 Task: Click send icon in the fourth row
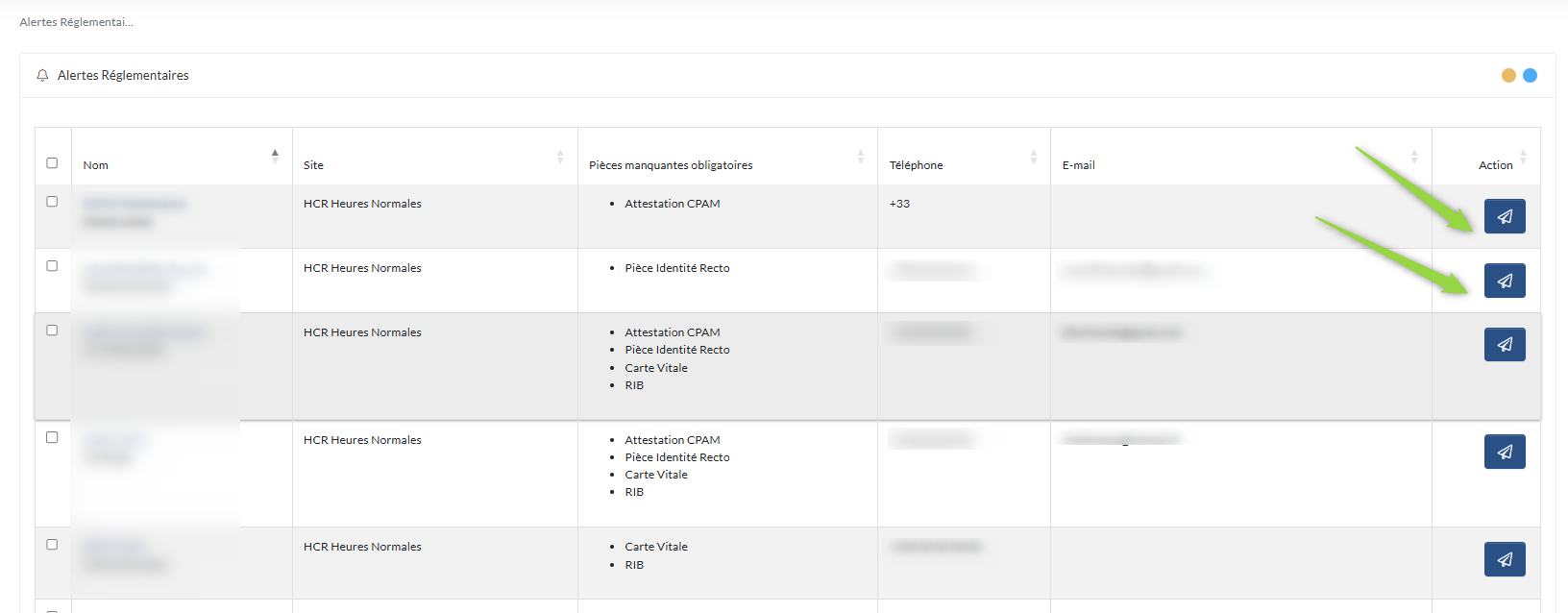1504,452
